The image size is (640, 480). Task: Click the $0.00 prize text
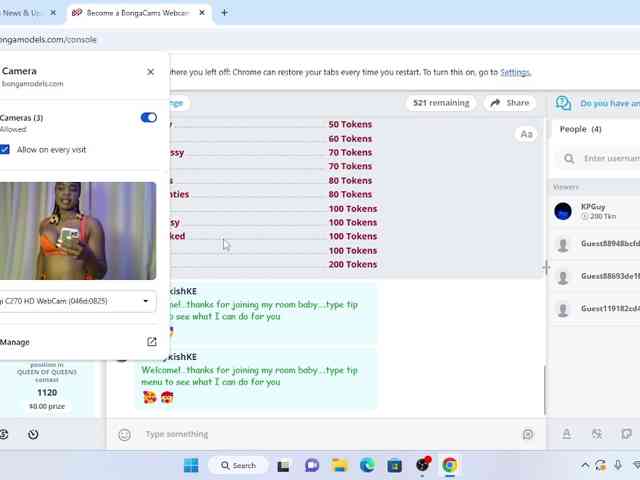pyautogui.click(x=47, y=407)
